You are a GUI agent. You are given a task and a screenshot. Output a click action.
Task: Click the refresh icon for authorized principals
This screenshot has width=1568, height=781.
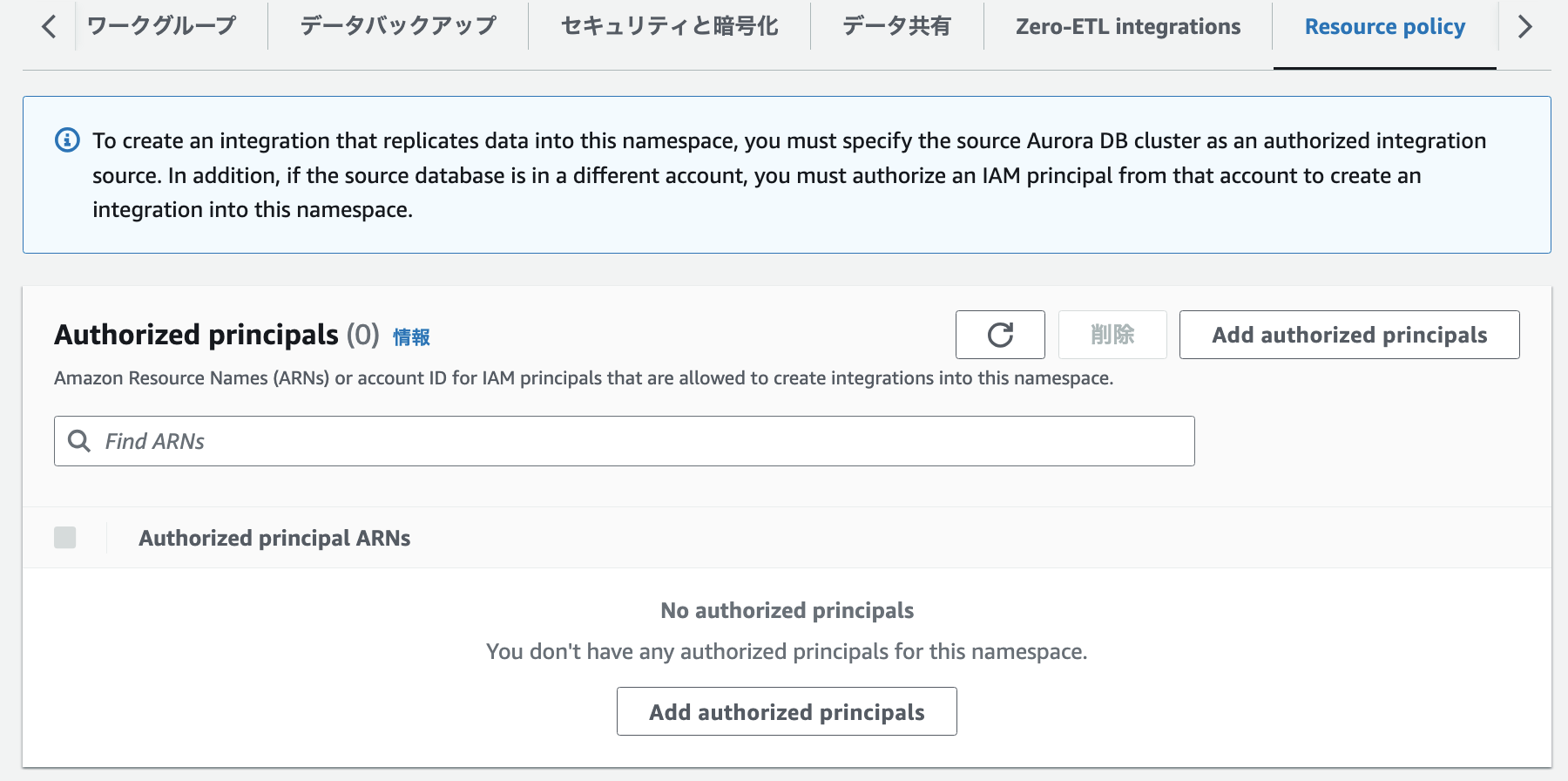pos(1000,335)
